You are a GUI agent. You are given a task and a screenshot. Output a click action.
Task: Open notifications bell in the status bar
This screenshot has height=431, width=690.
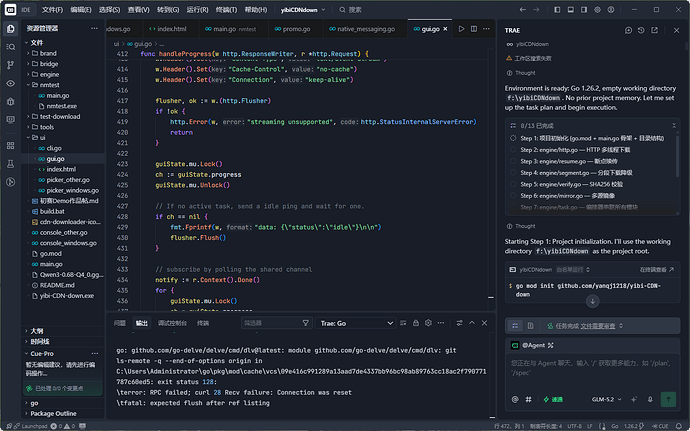(x=679, y=426)
